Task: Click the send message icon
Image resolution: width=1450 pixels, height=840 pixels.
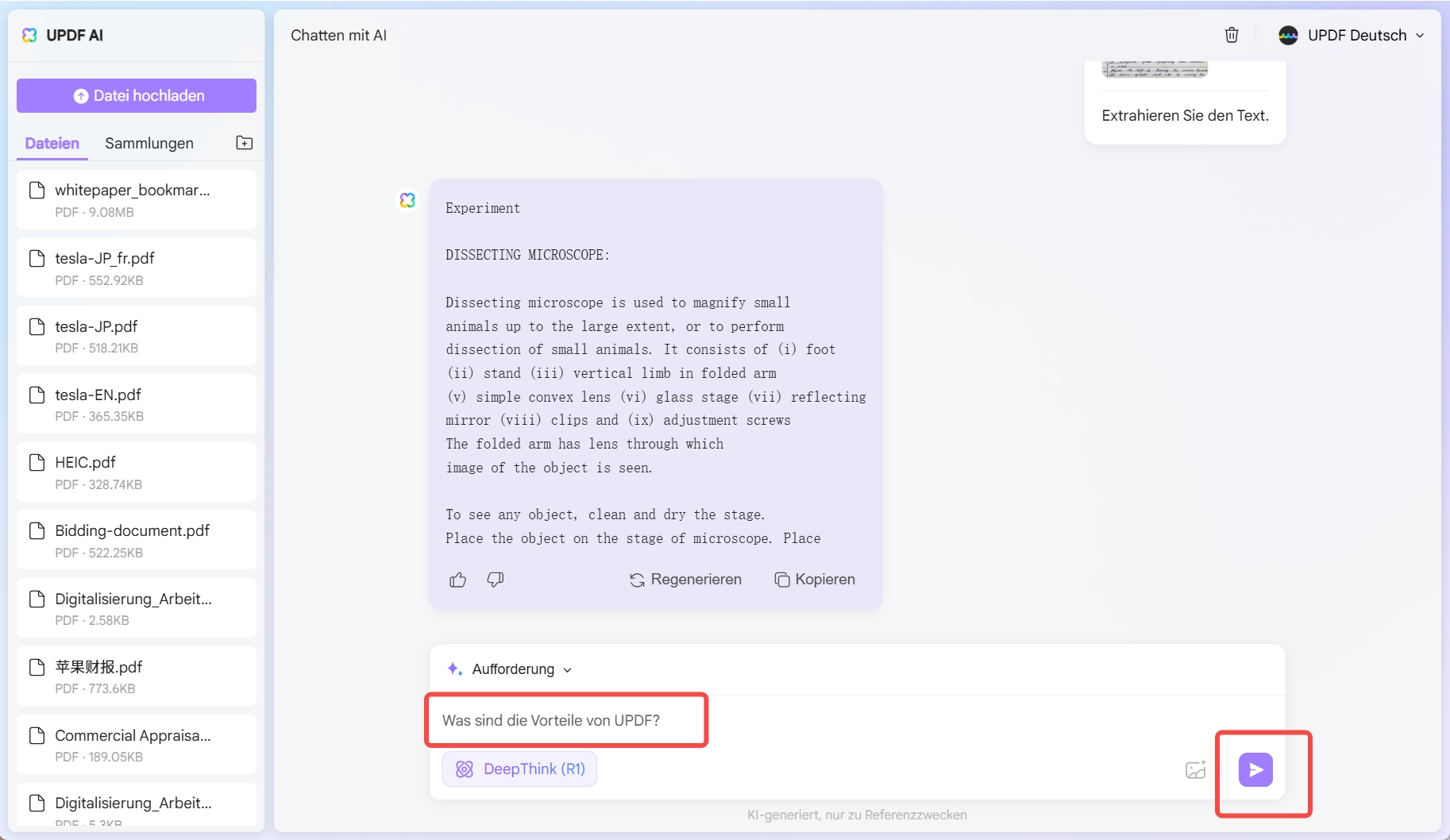Action: tap(1255, 769)
